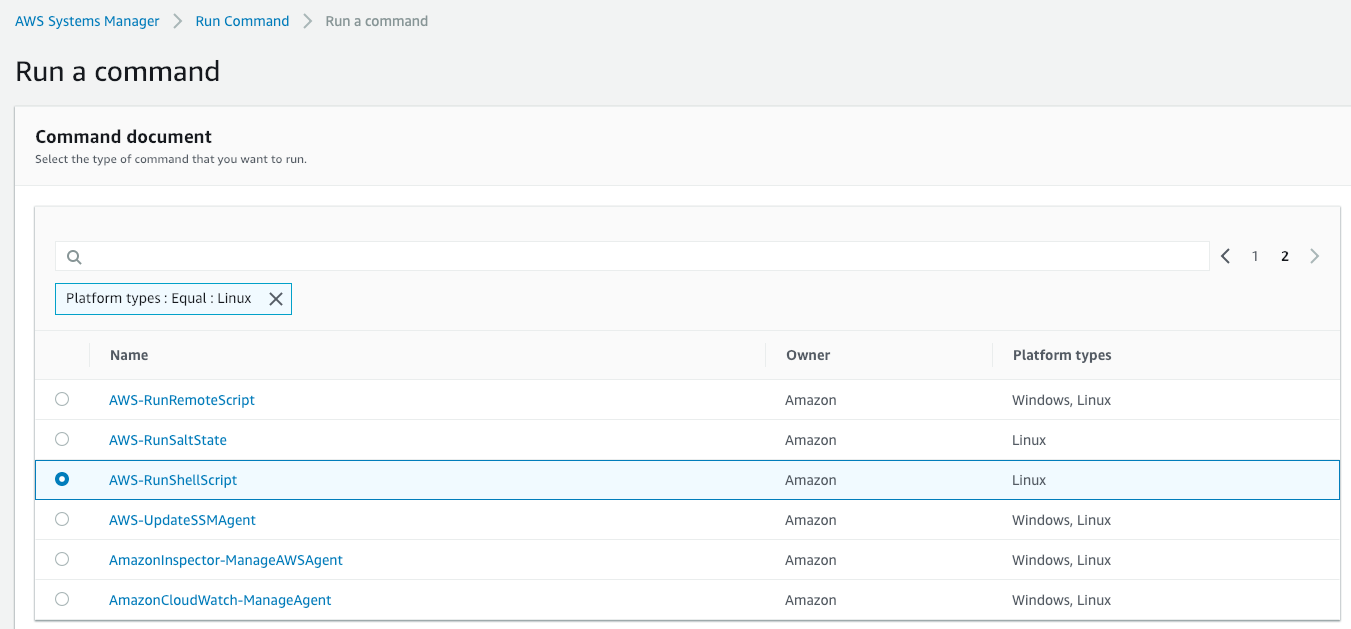Go to previous page arrow

coord(1226,256)
